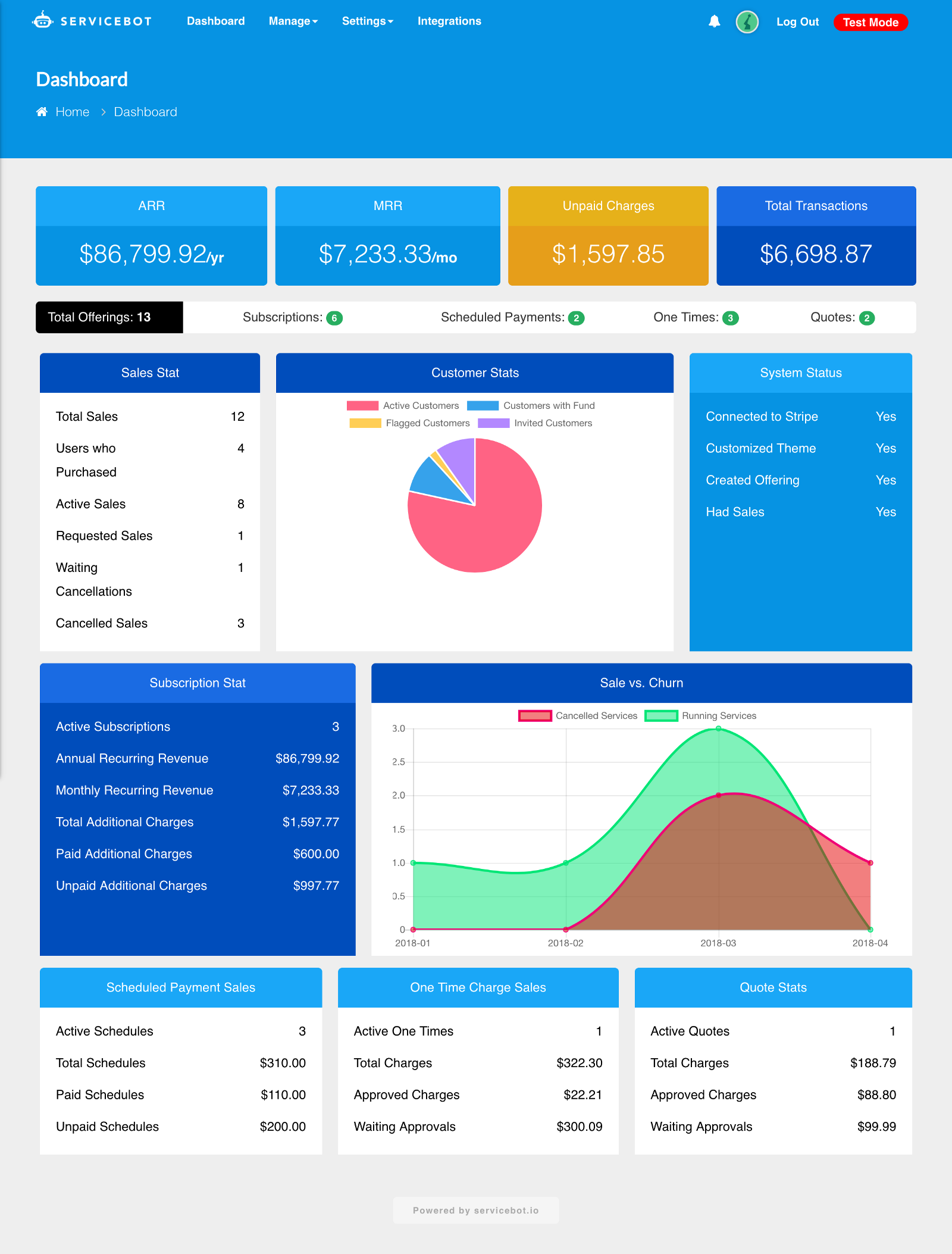Click the Test Mode badge
This screenshot has width=952, height=1254.
coord(870,22)
